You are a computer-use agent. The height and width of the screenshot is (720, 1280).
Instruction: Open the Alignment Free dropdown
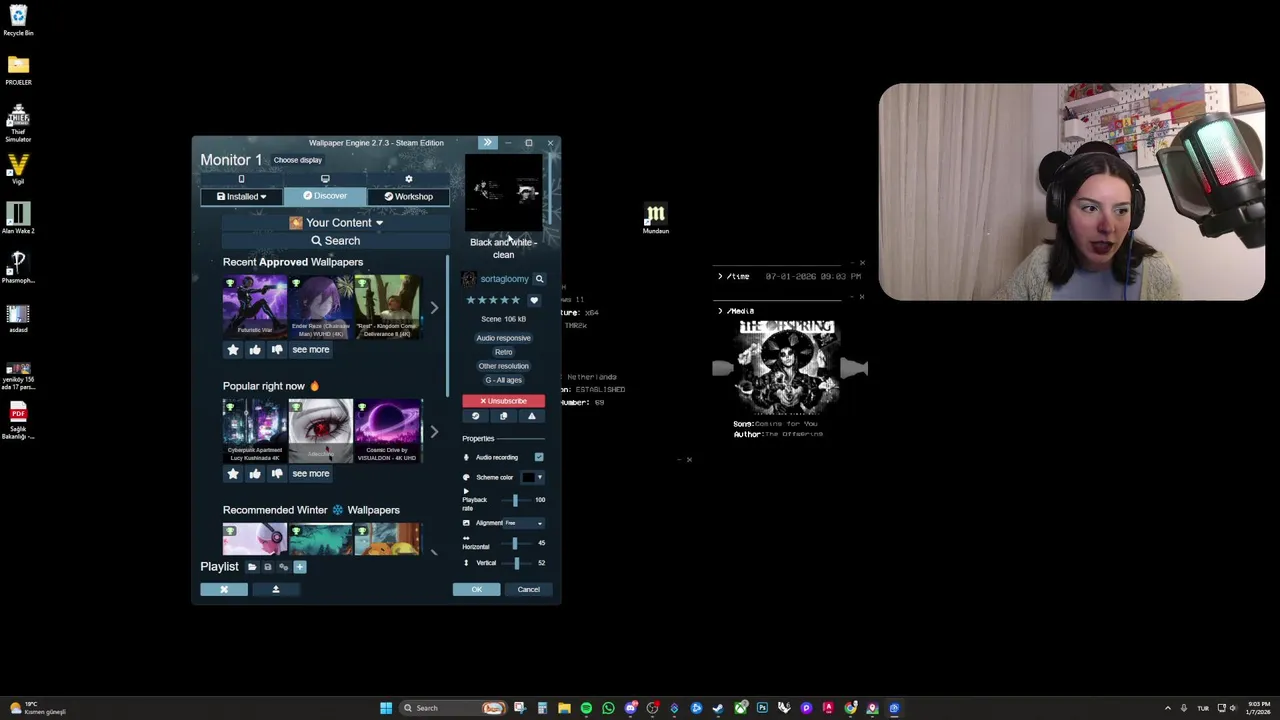524,523
